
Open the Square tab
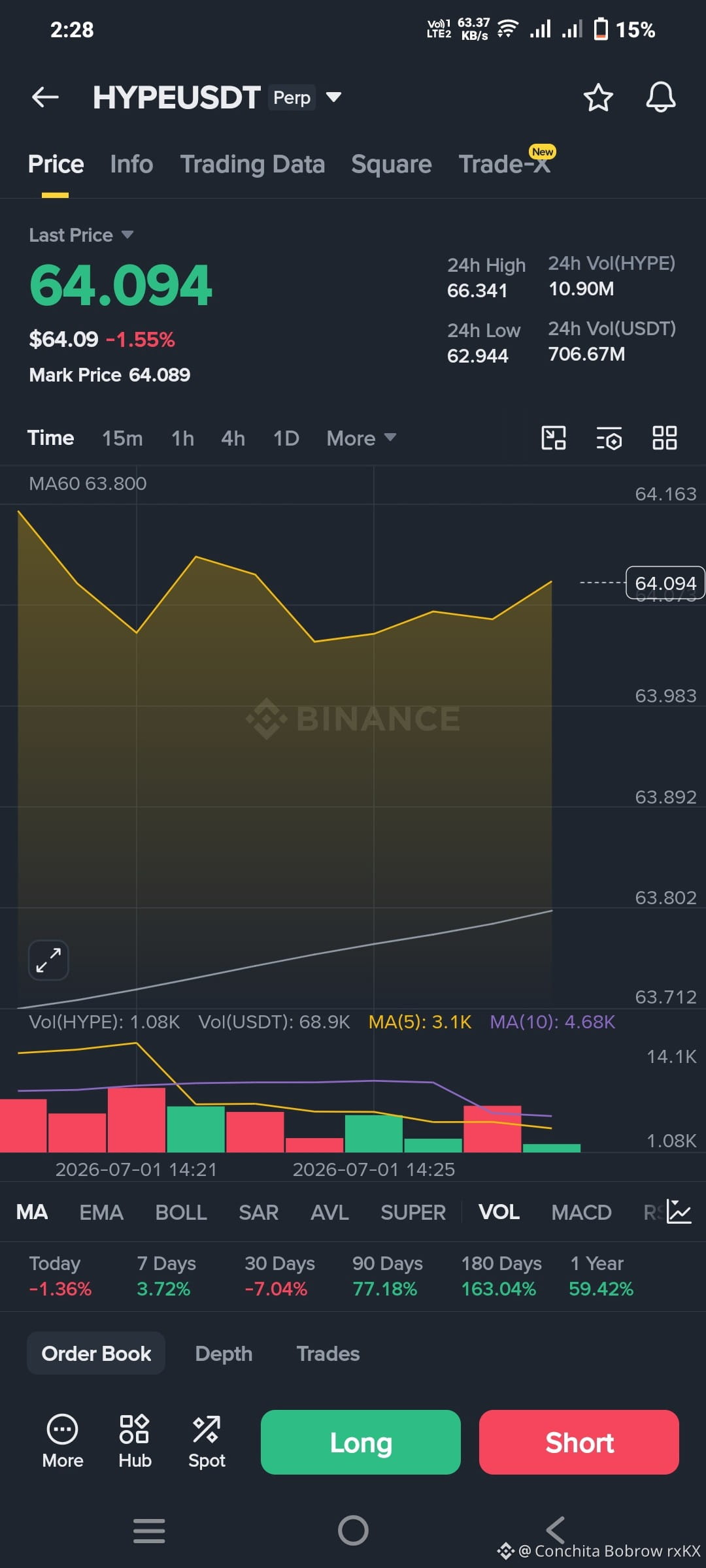pyautogui.click(x=391, y=164)
